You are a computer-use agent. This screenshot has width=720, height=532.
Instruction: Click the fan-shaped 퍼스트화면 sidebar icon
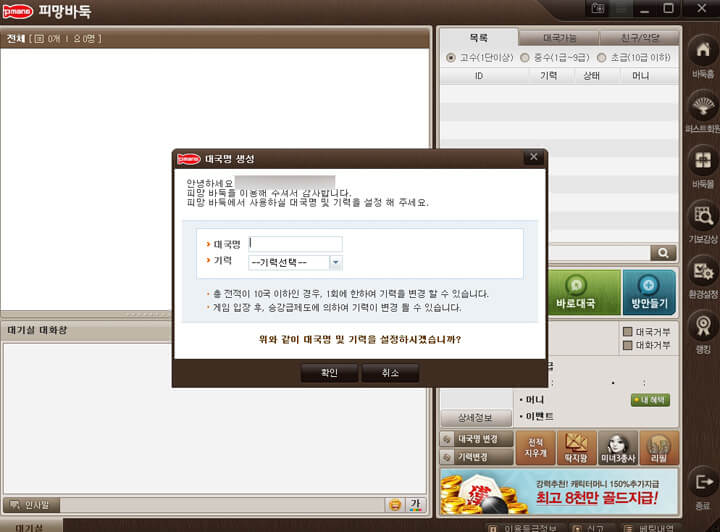tap(703, 106)
